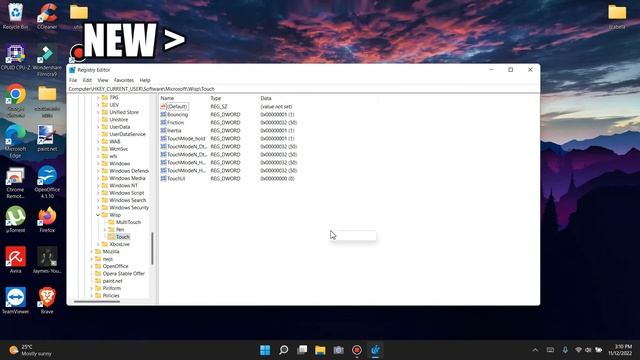640x360 pixels.
Task: Click the registry path address bar
Action: 303,89
